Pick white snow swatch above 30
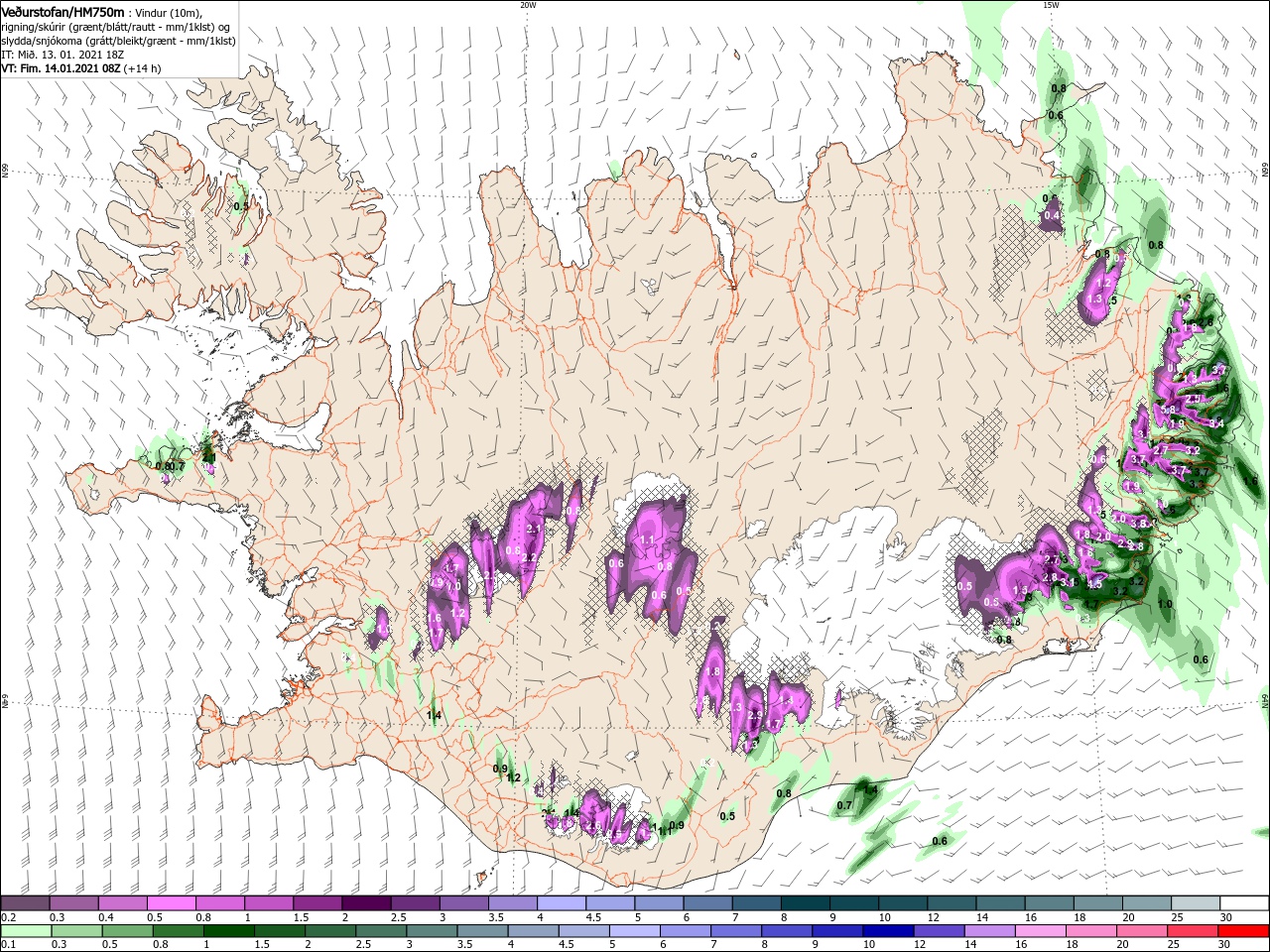 (1244, 903)
